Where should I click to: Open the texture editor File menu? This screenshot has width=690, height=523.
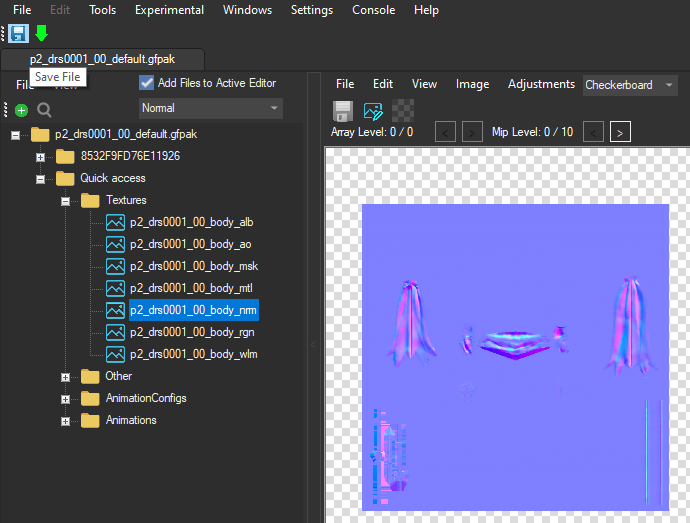point(345,84)
